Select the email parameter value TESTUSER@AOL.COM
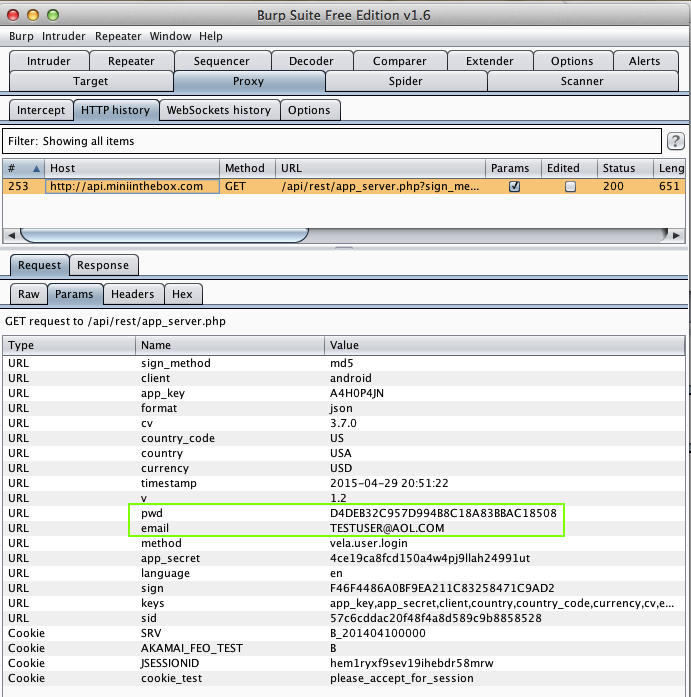 (387, 528)
